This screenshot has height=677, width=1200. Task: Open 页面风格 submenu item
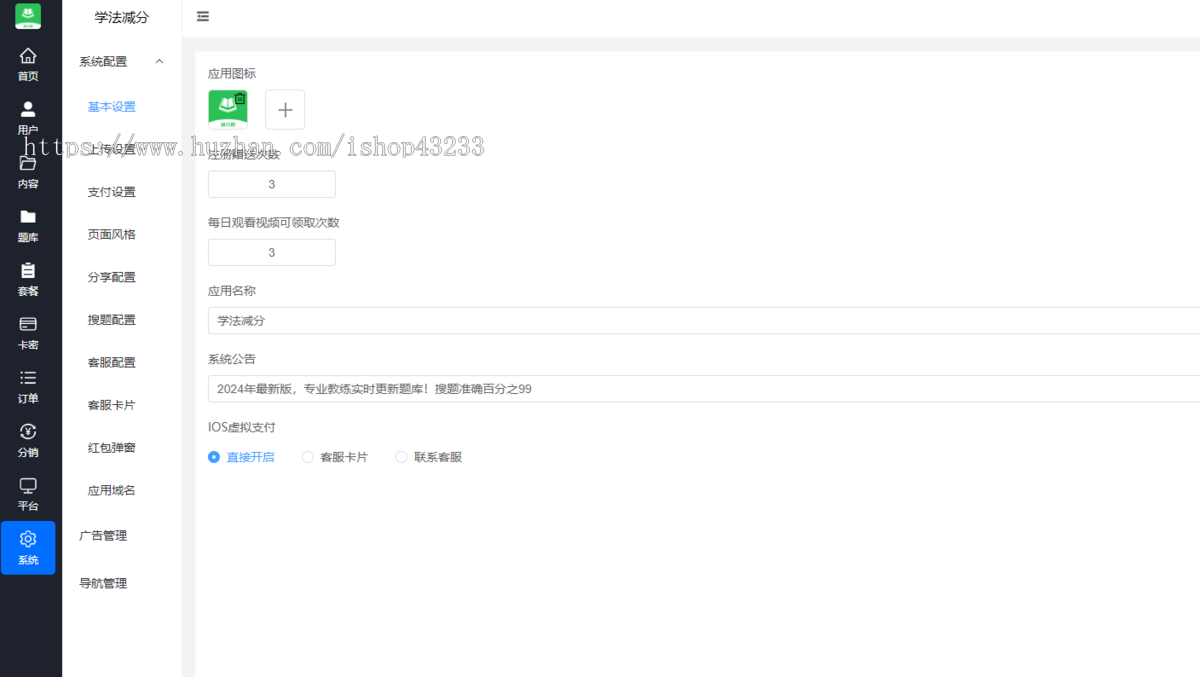112,235
